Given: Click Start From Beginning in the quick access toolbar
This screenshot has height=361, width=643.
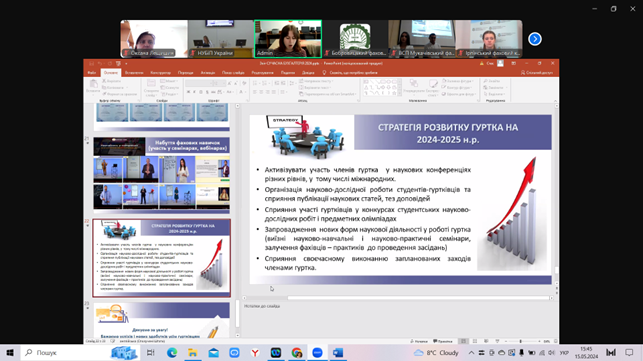Looking at the screenshot, I should pyautogui.click(x=118, y=64).
